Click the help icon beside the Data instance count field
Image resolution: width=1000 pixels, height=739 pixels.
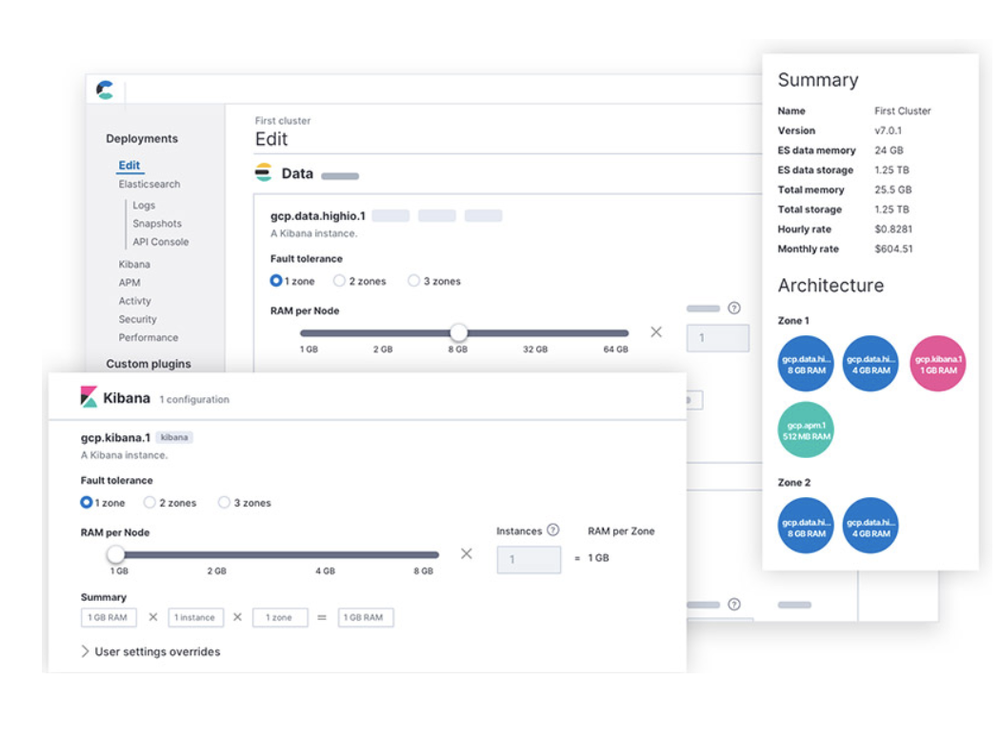coord(734,308)
